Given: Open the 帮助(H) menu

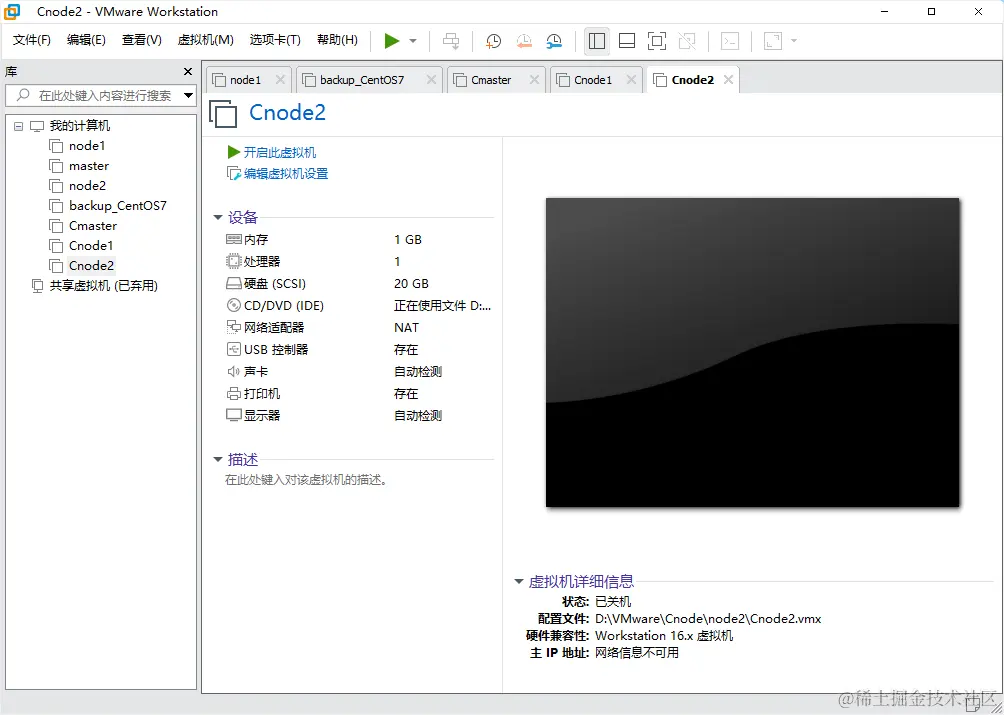Looking at the screenshot, I should point(337,40).
